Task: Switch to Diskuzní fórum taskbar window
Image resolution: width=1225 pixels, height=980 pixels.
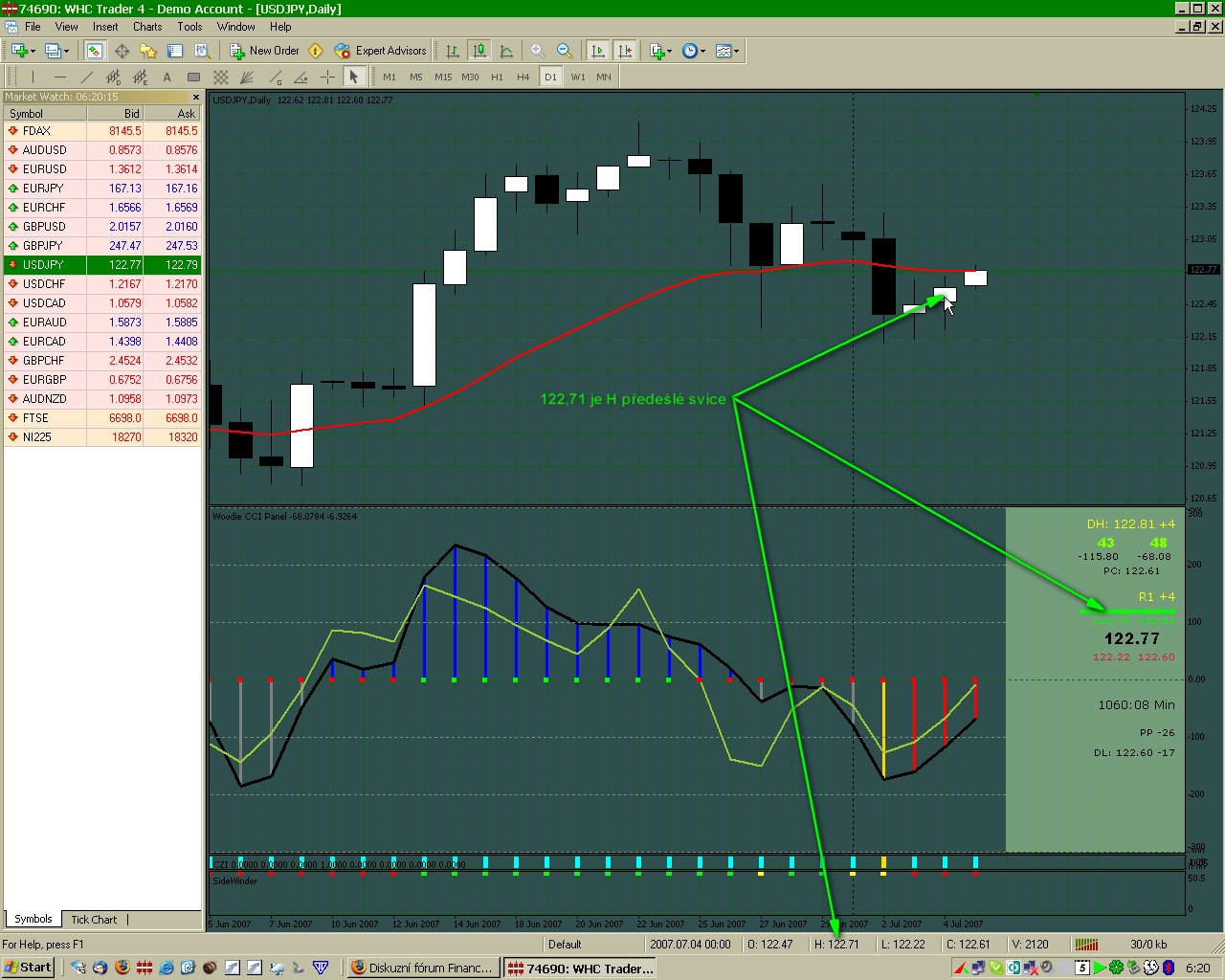Action: pos(422,968)
